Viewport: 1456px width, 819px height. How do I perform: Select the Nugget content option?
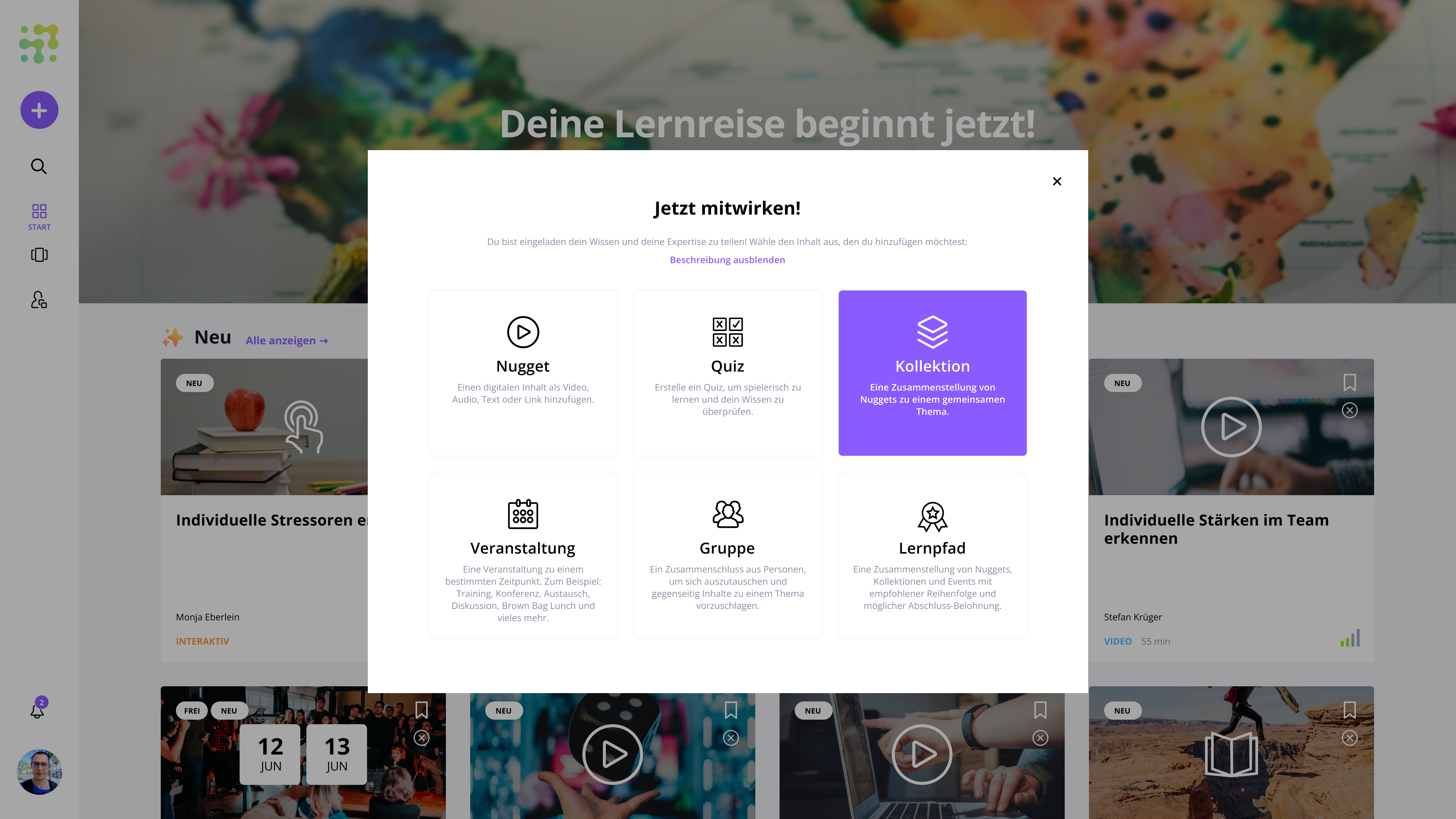[523, 373]
